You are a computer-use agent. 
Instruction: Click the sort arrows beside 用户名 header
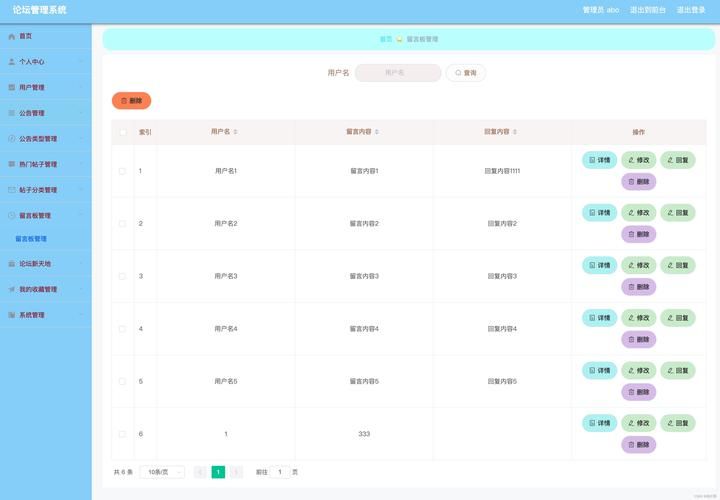point(236,132)
